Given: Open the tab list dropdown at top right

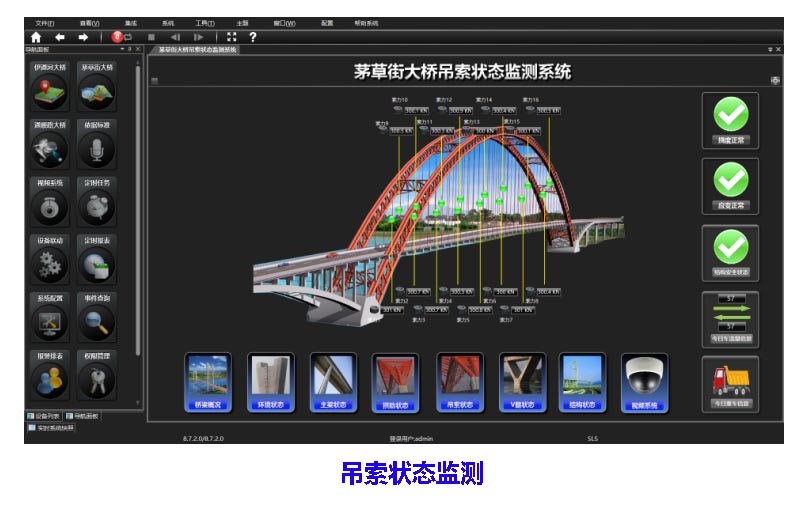Looking at the screenshot, I should [770, 49].
